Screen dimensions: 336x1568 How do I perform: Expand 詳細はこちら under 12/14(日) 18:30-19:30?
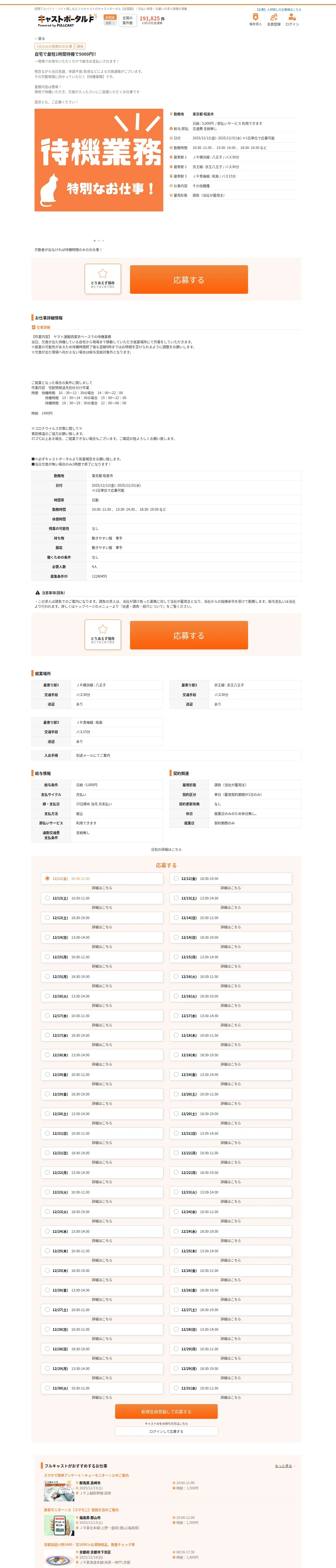click(231, 947)
